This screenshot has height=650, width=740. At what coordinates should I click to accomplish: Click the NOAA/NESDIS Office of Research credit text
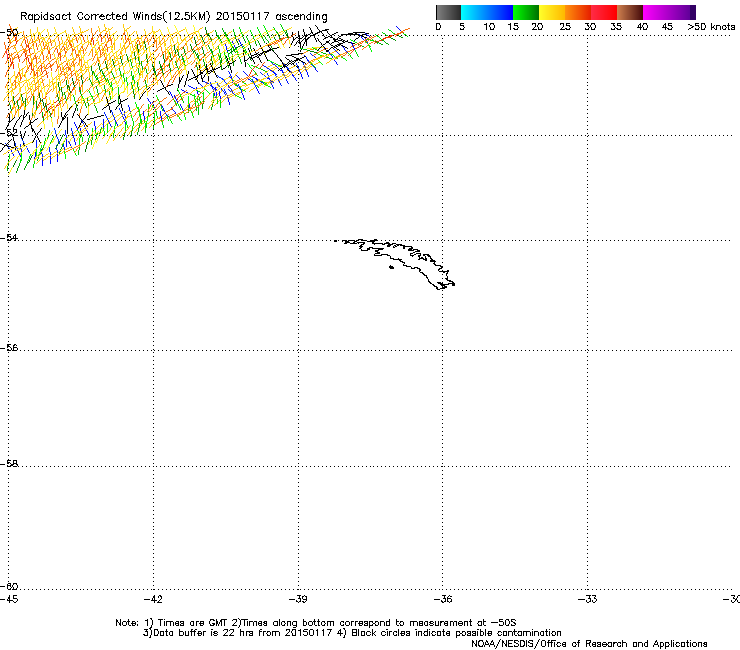click(x=589, y=643)
